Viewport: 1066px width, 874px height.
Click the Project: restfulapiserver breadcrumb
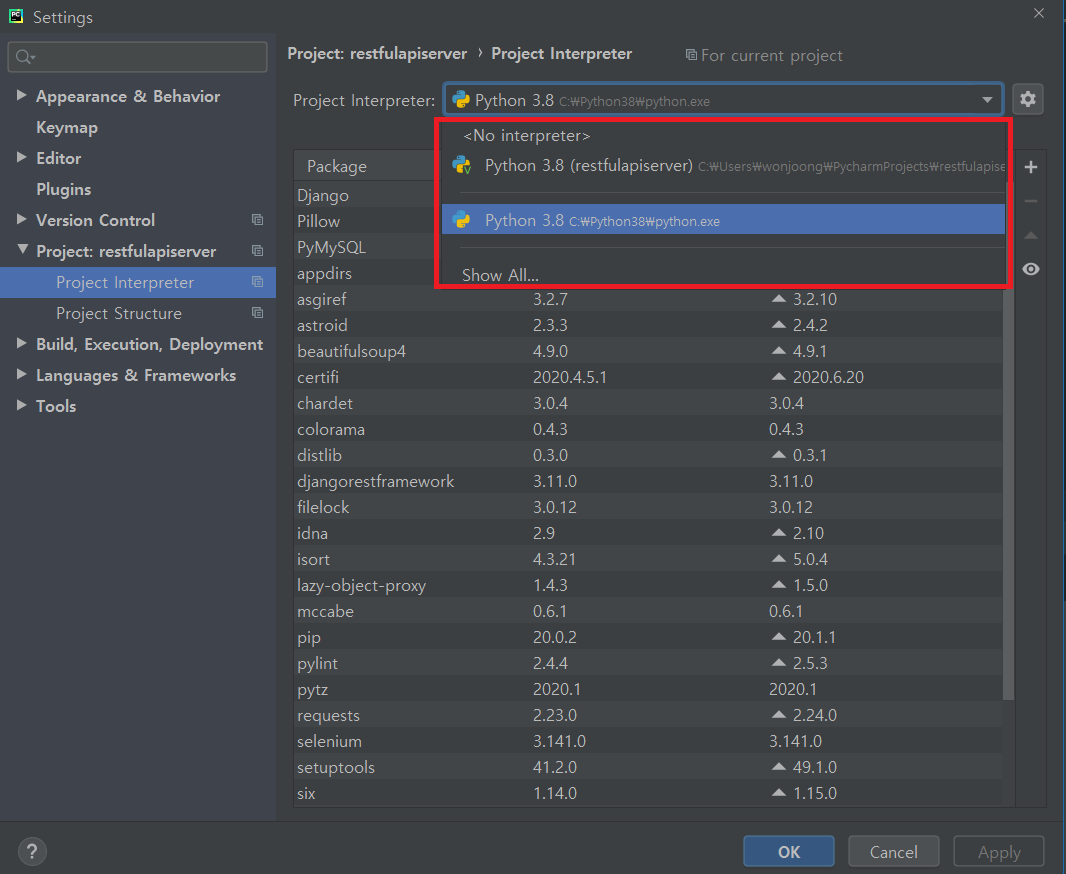[377, 54]
